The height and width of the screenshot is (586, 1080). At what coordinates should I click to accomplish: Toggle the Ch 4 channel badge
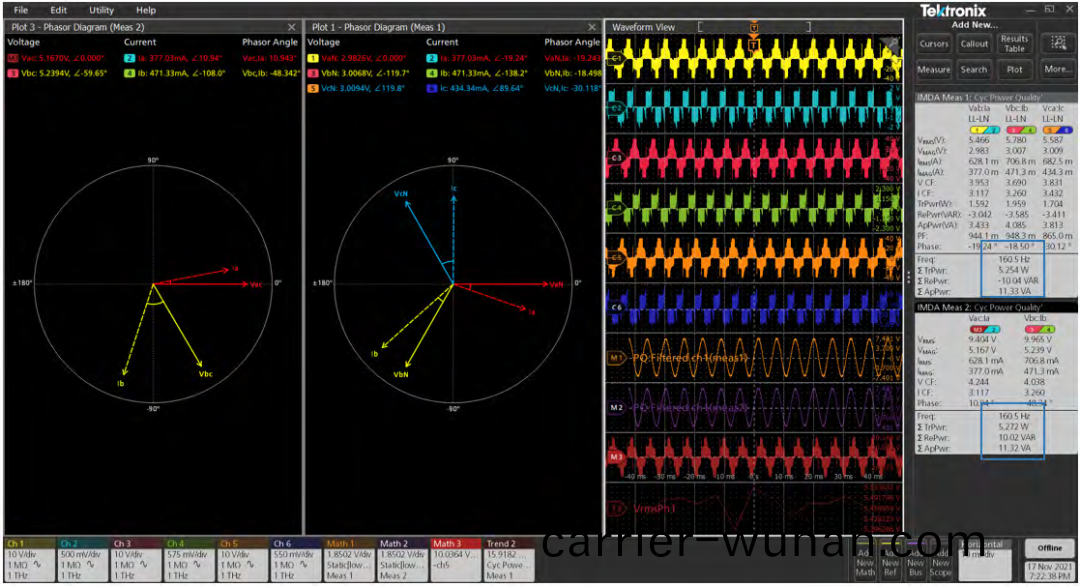coord(188,560)
